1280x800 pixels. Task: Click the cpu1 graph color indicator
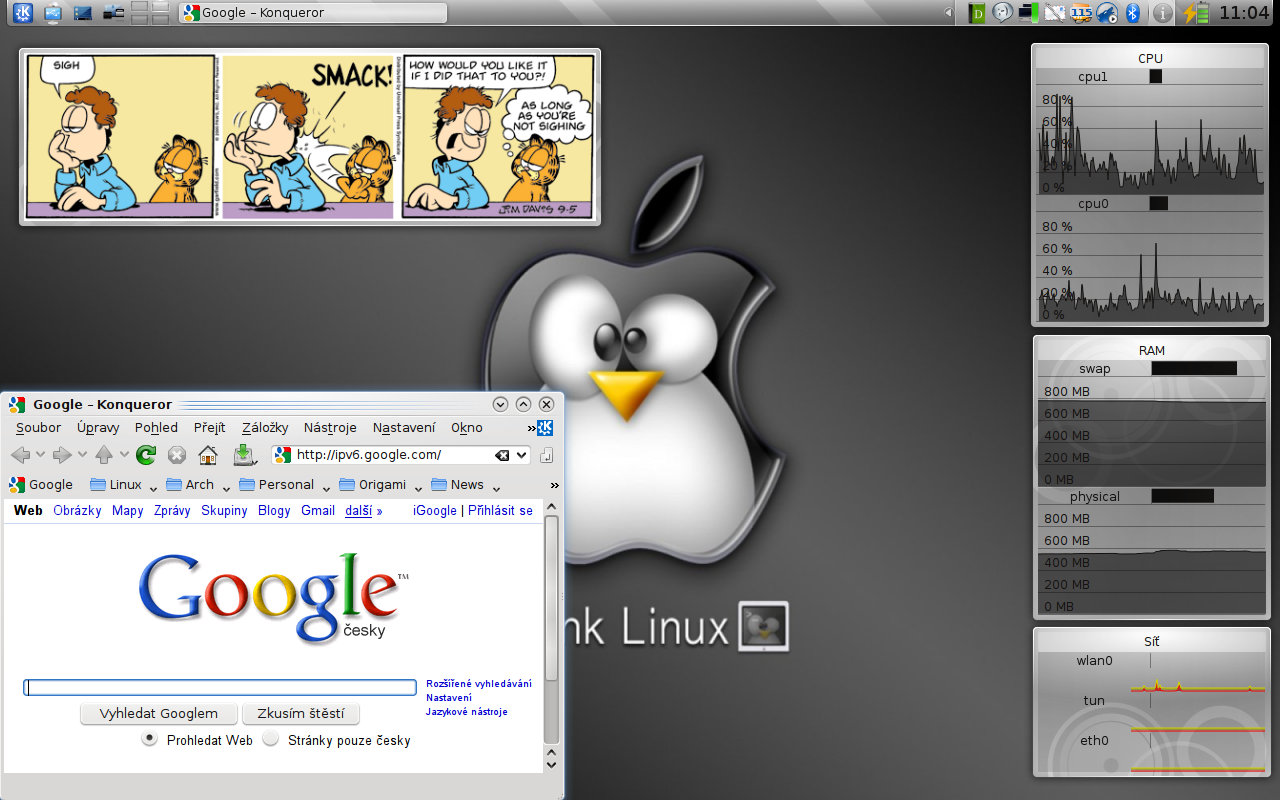point(1156,76)
